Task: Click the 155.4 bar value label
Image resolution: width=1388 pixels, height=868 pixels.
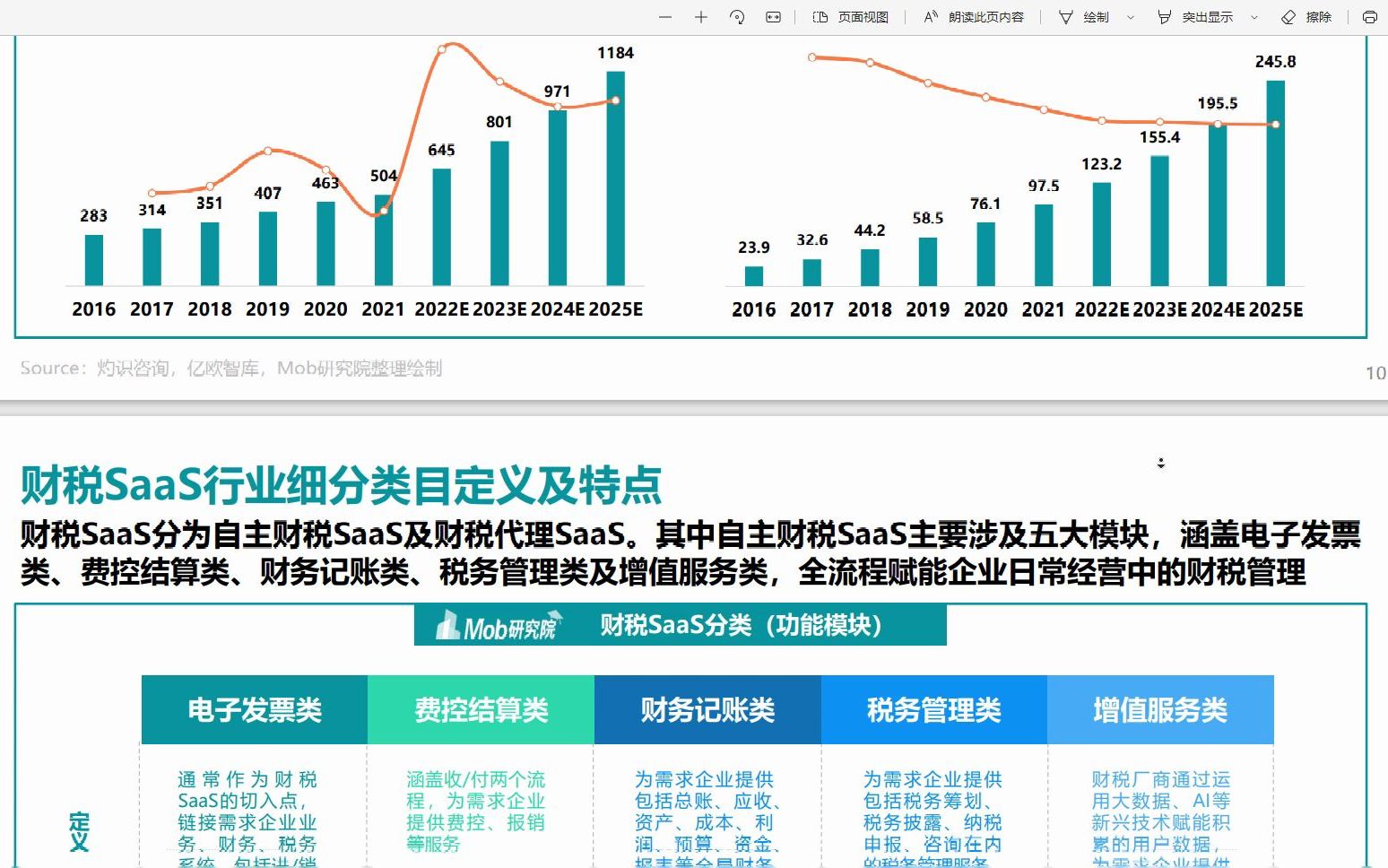Action: pyautogui.click(x=1159, y=137)
